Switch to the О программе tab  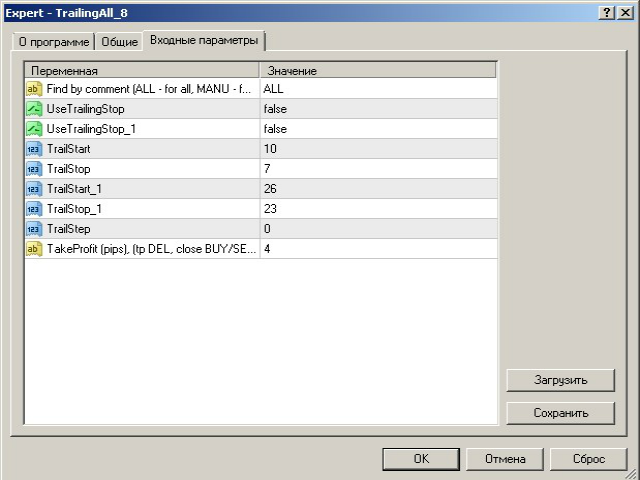(x=54, y=42)
